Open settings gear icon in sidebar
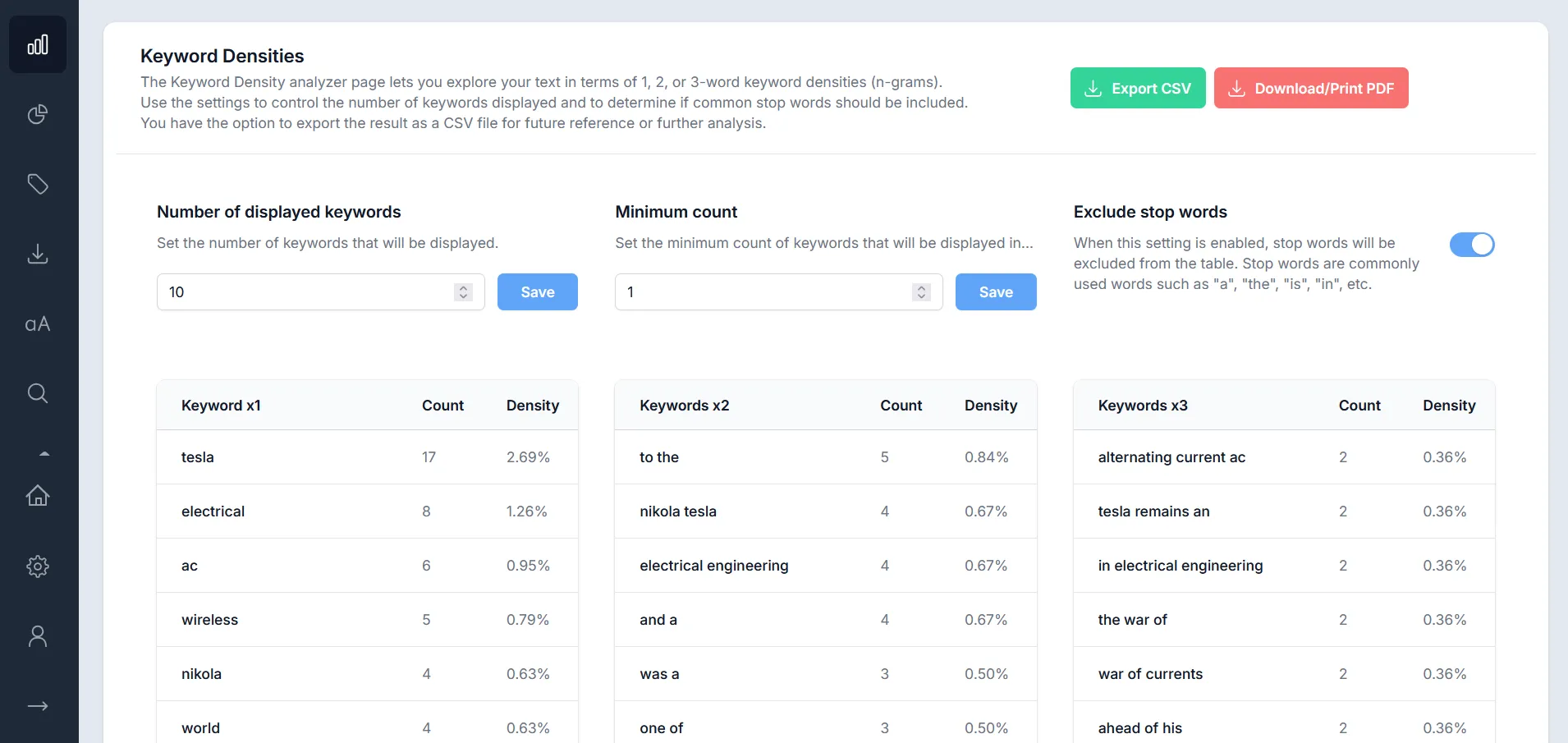 click(38, 566)
